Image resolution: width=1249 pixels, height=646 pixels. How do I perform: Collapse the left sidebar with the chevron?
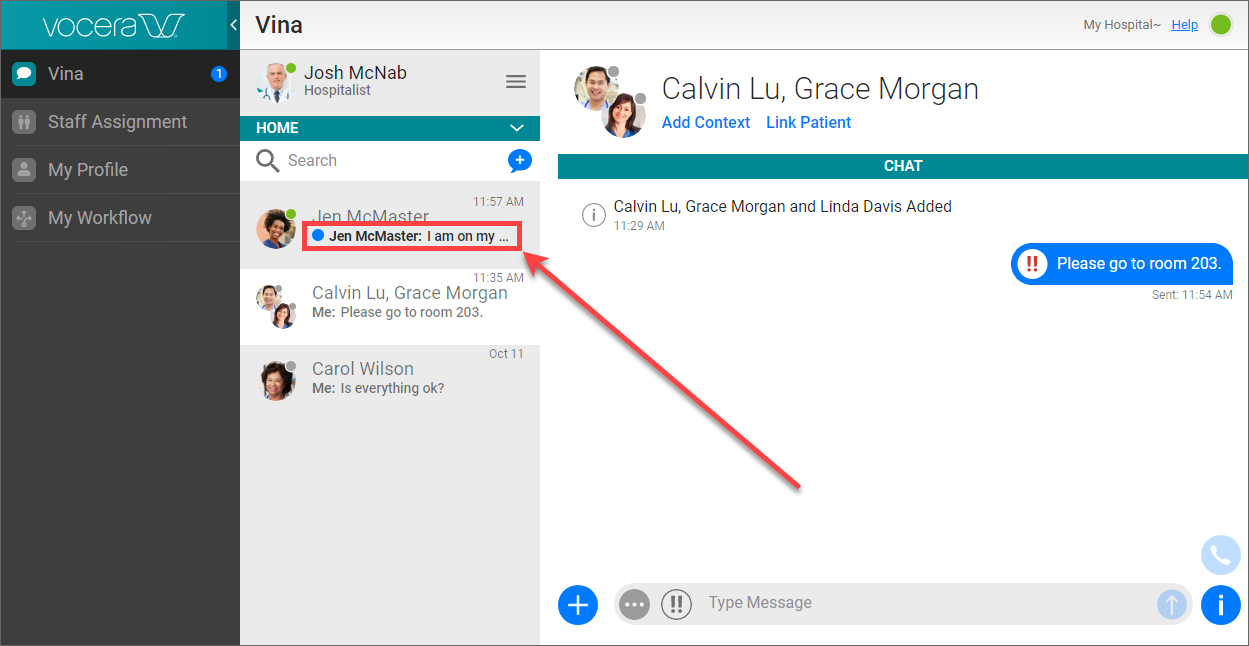pyautogui.click(x=233, y=25)
